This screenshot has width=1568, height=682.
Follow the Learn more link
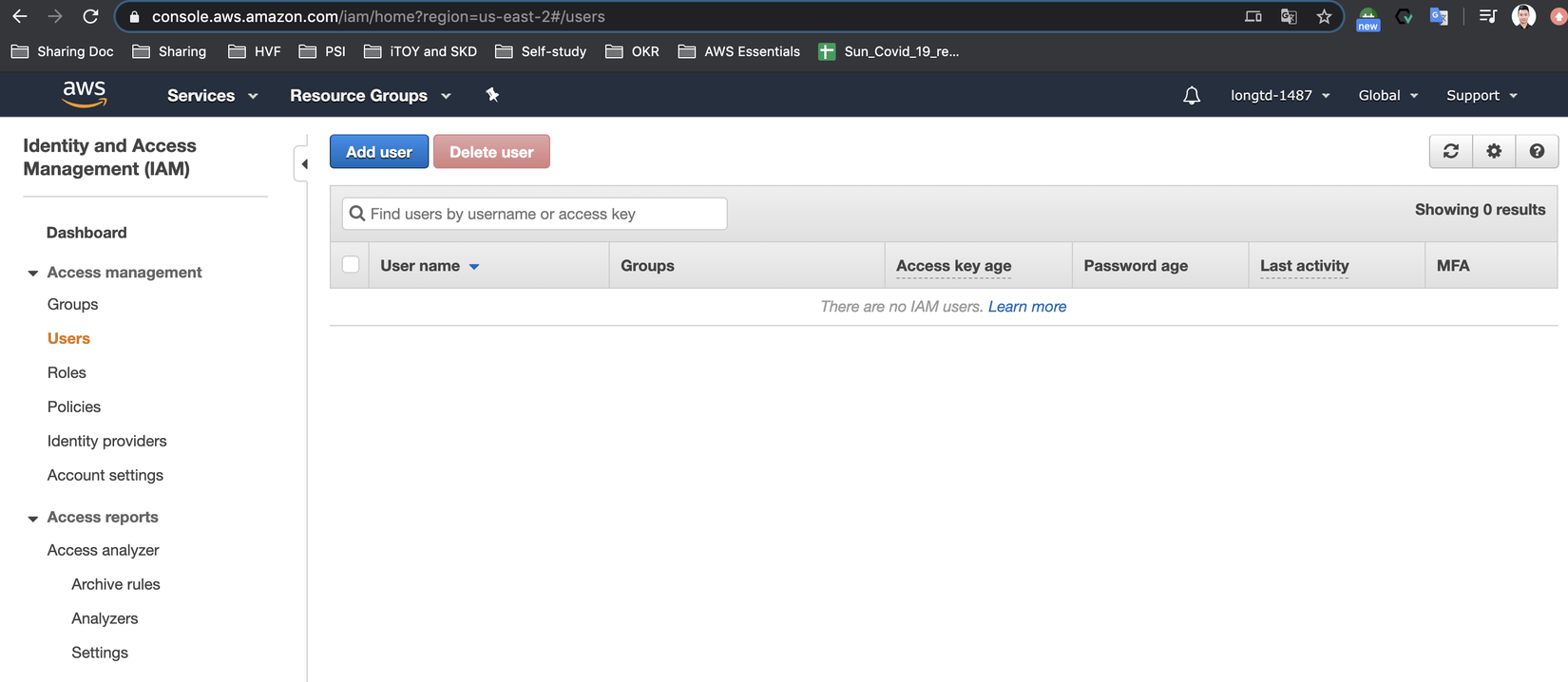pos(1026,307)
